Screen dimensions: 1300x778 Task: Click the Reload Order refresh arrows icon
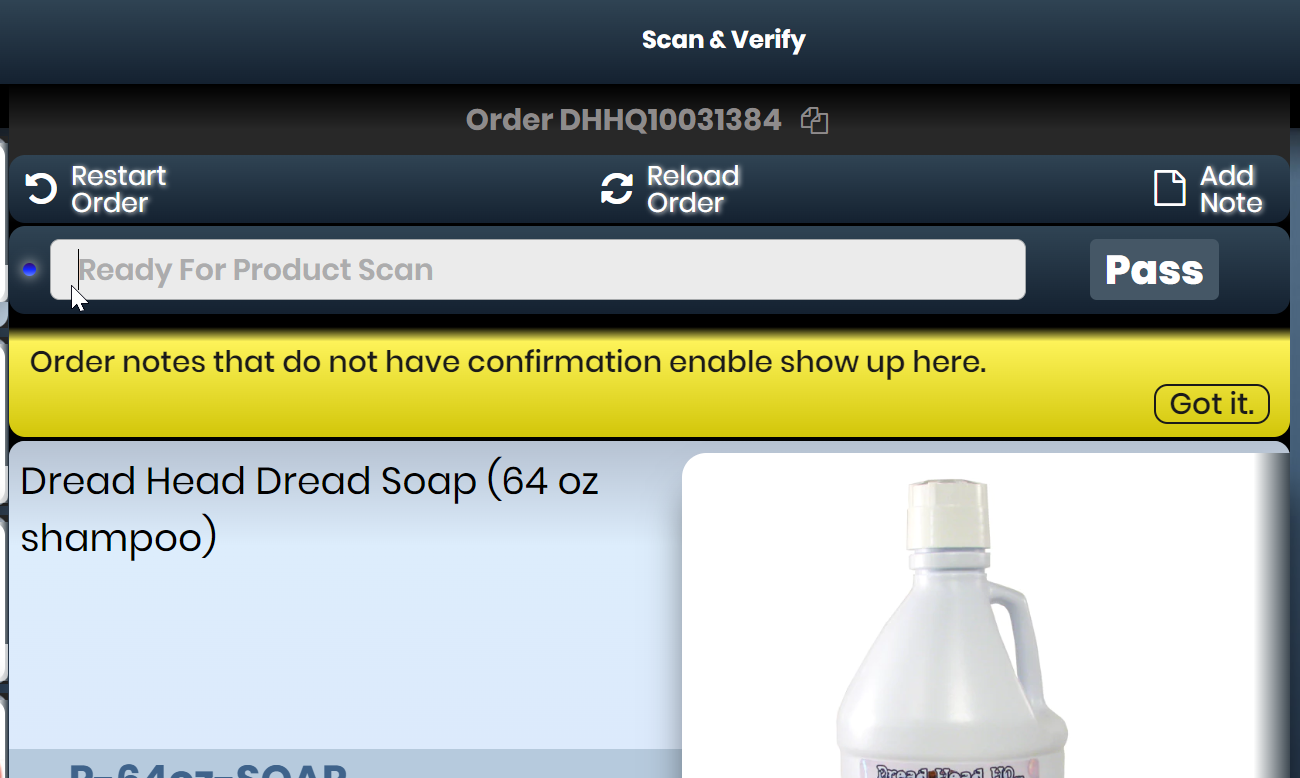[617, 189]
